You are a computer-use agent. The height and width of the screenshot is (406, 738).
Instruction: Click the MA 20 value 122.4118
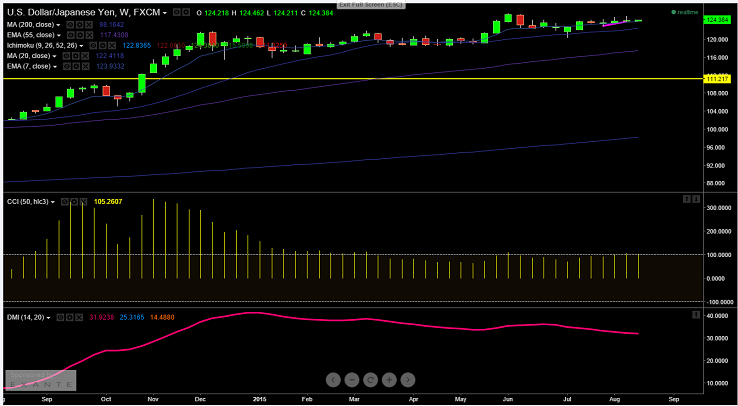[x=110, y=56]
